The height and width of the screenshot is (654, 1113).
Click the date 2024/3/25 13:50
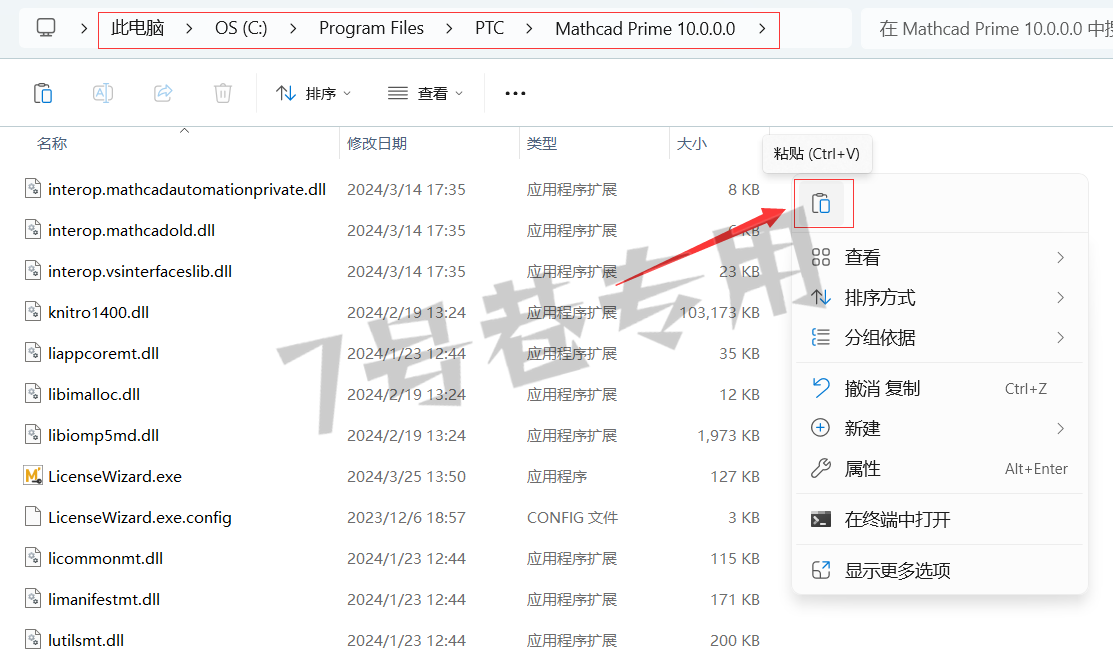pyautogui.click(x=406, y=476)
